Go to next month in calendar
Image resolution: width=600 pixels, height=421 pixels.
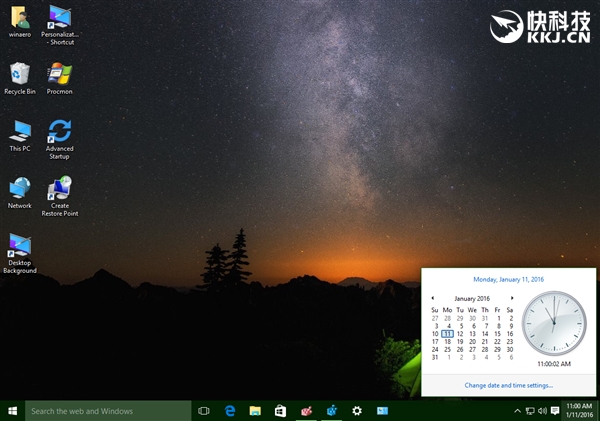512,298
